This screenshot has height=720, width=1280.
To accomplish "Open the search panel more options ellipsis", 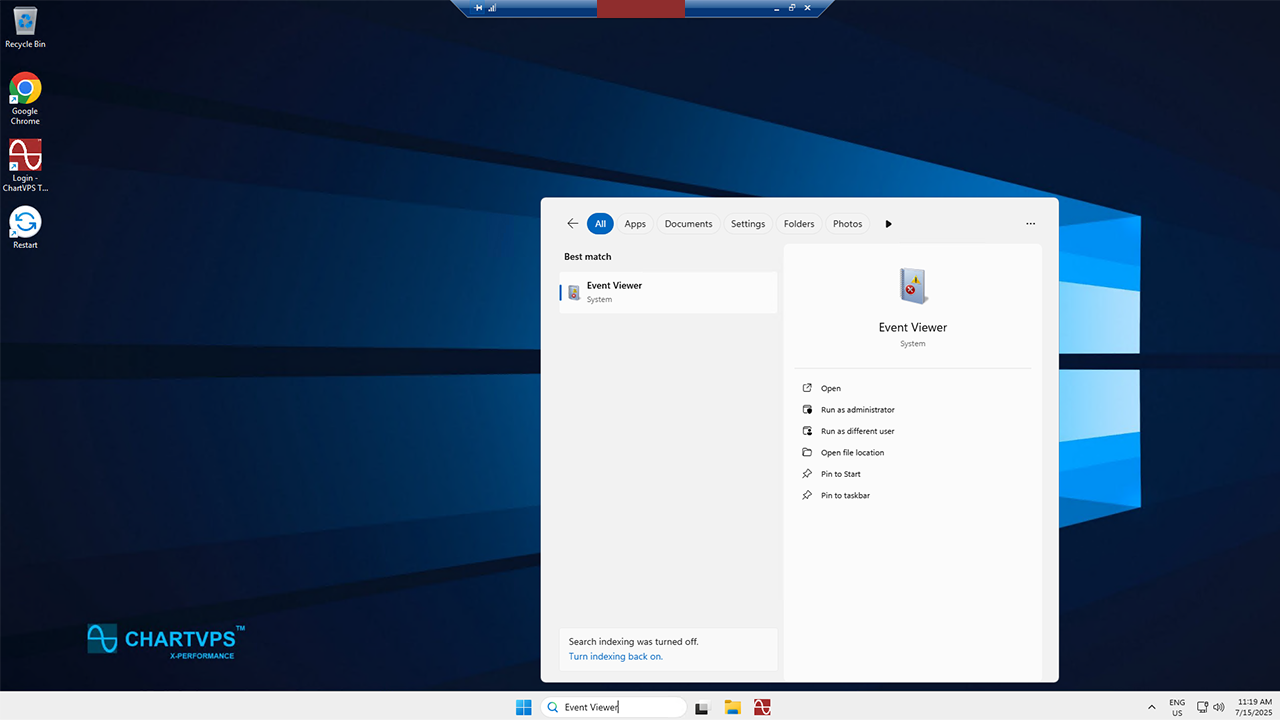I will (x=1030, y=224).
